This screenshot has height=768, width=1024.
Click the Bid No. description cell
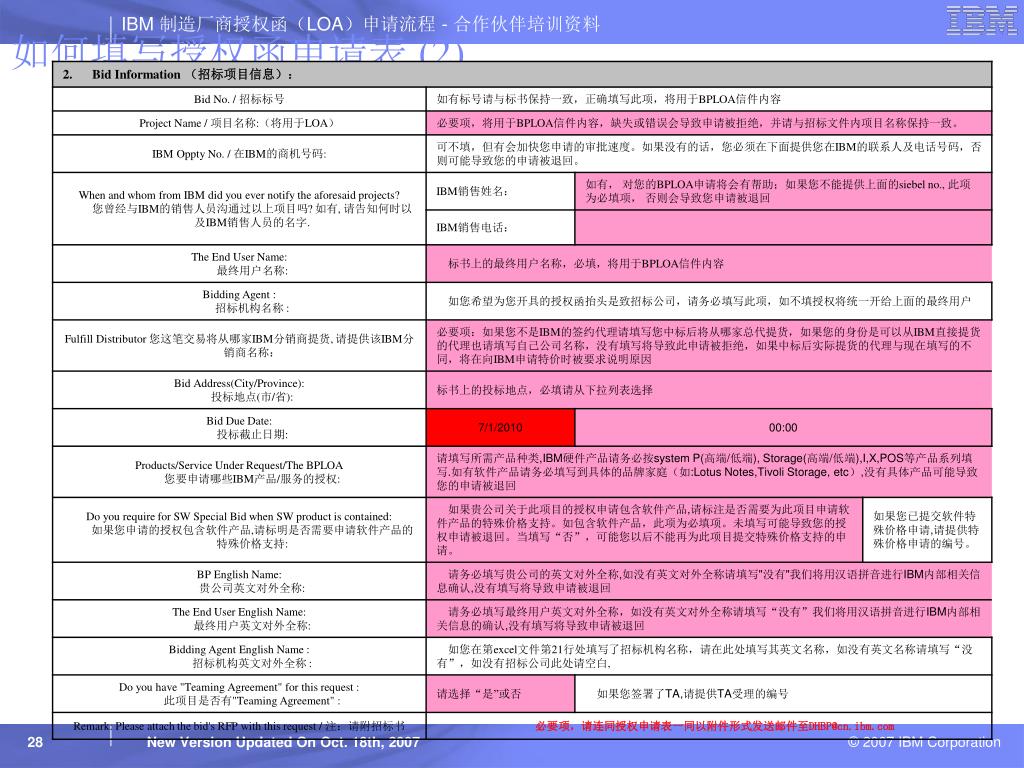(709, 99)
